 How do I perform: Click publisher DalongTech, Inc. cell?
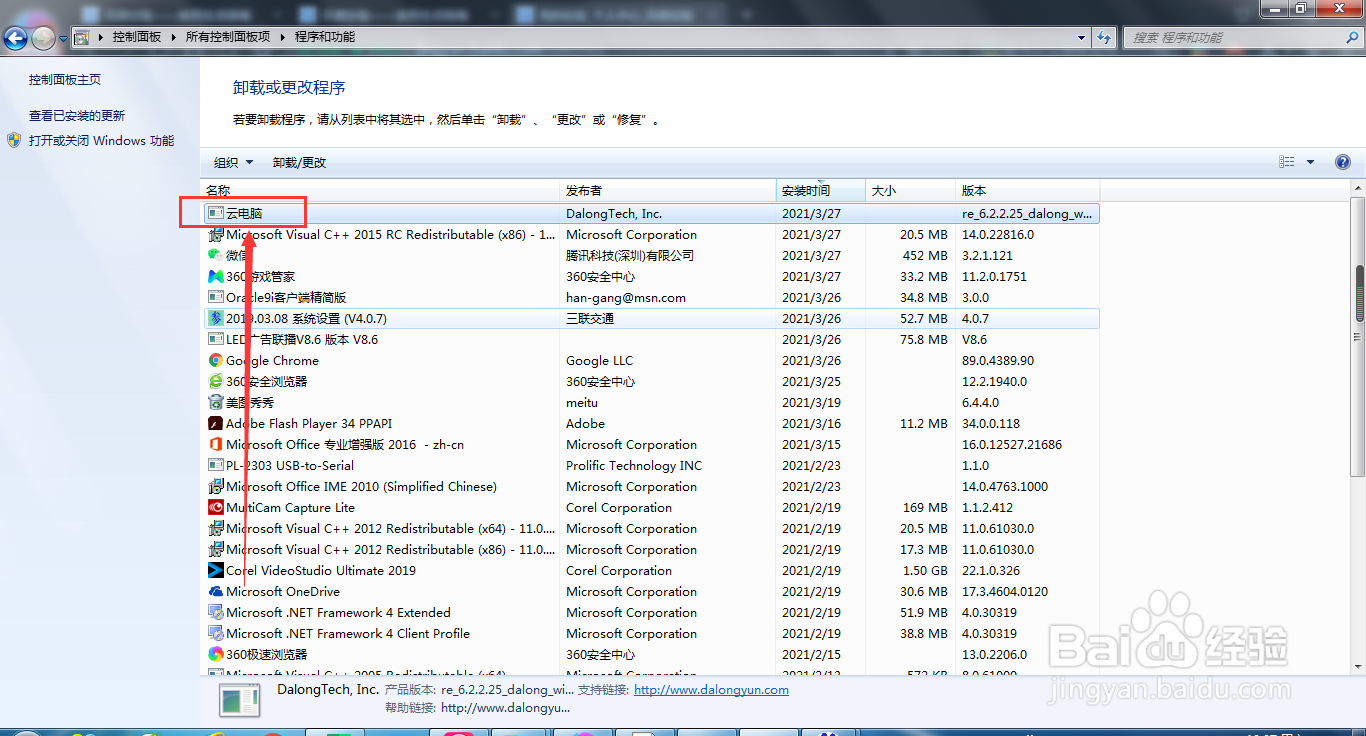pos(614,214)
